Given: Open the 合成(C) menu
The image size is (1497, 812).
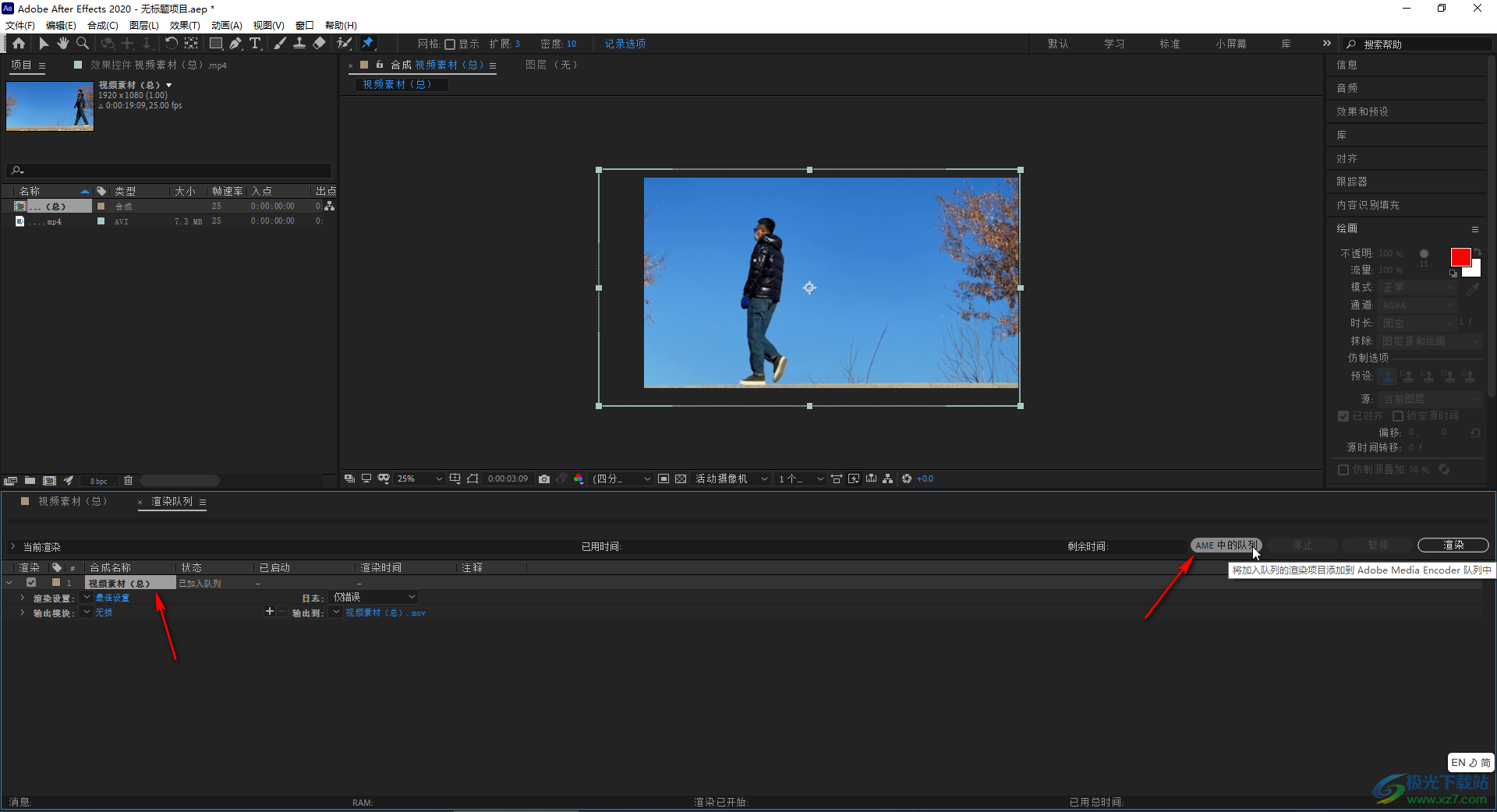Looking at the screenshot, I should 102,26.
